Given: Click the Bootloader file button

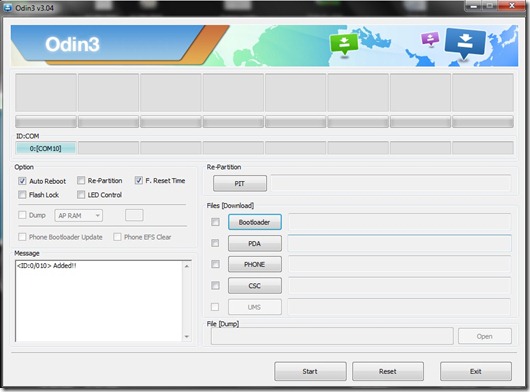Looking at the screenshot, I should point(255,222).
